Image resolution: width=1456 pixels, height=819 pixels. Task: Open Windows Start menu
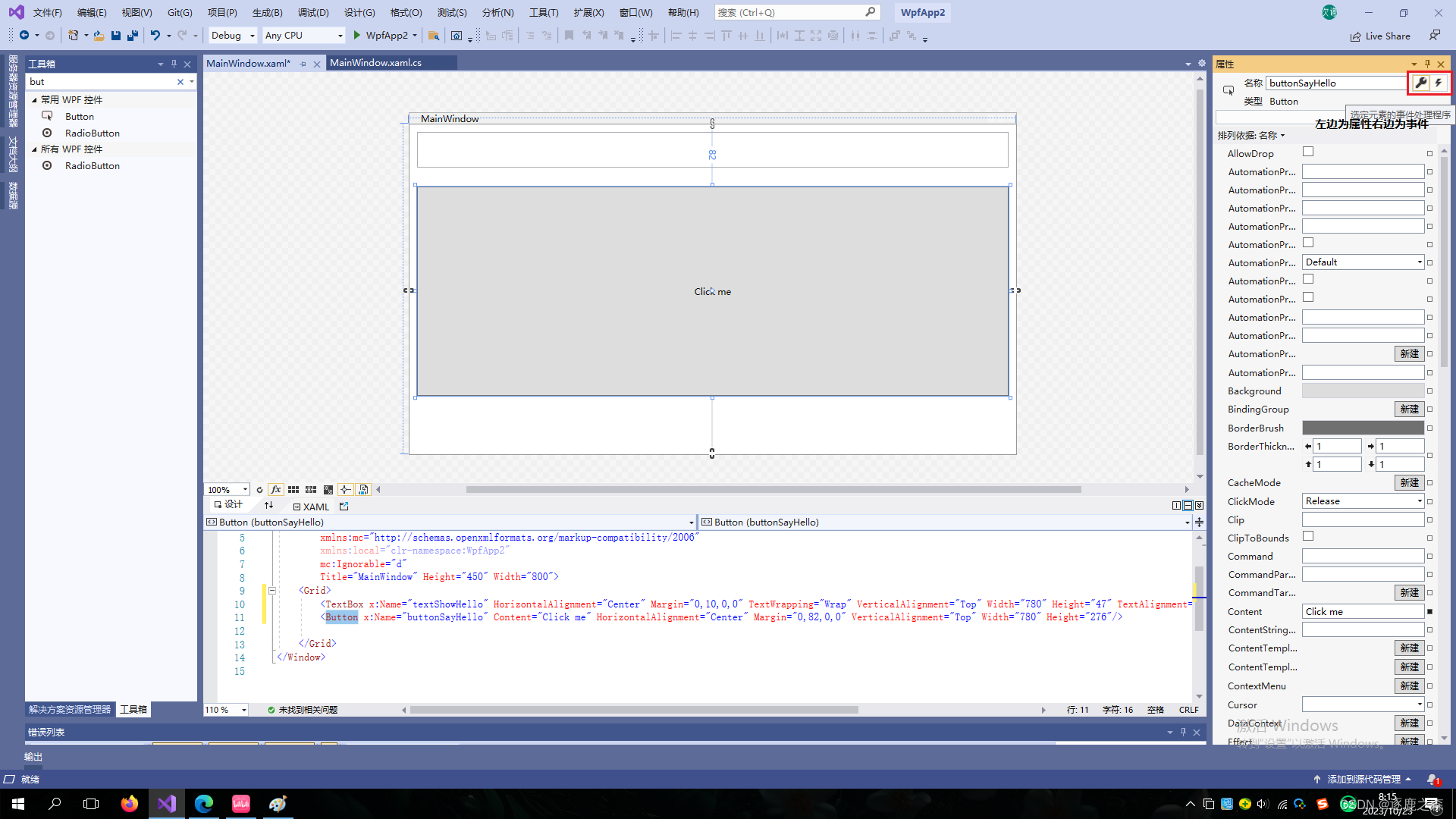coord(18,803)
